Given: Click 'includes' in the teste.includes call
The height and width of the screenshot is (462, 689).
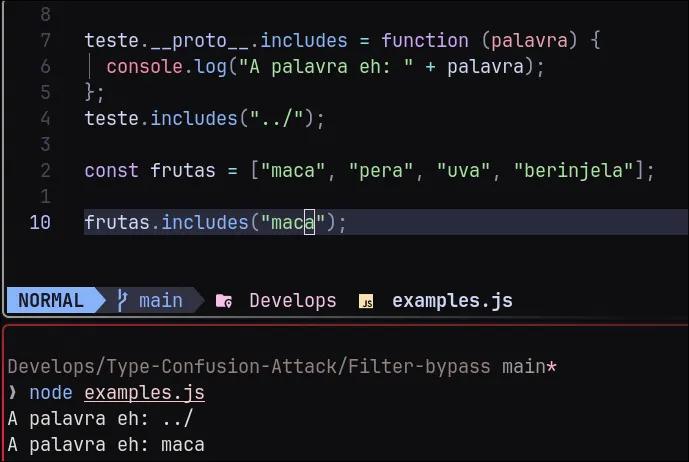Looking at the screenshot, I should pos(194,119).
